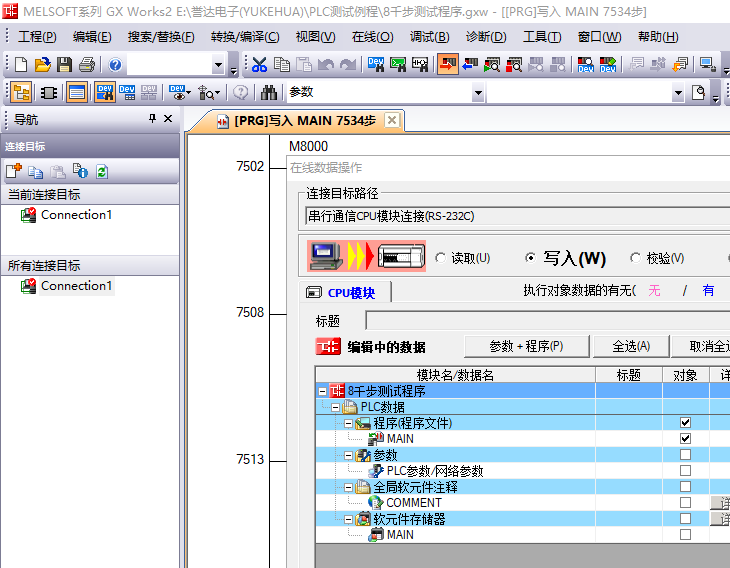This screenshot has width=730, height=568.
Task: Save the project with the floppy icon
Action: [64, 64]
